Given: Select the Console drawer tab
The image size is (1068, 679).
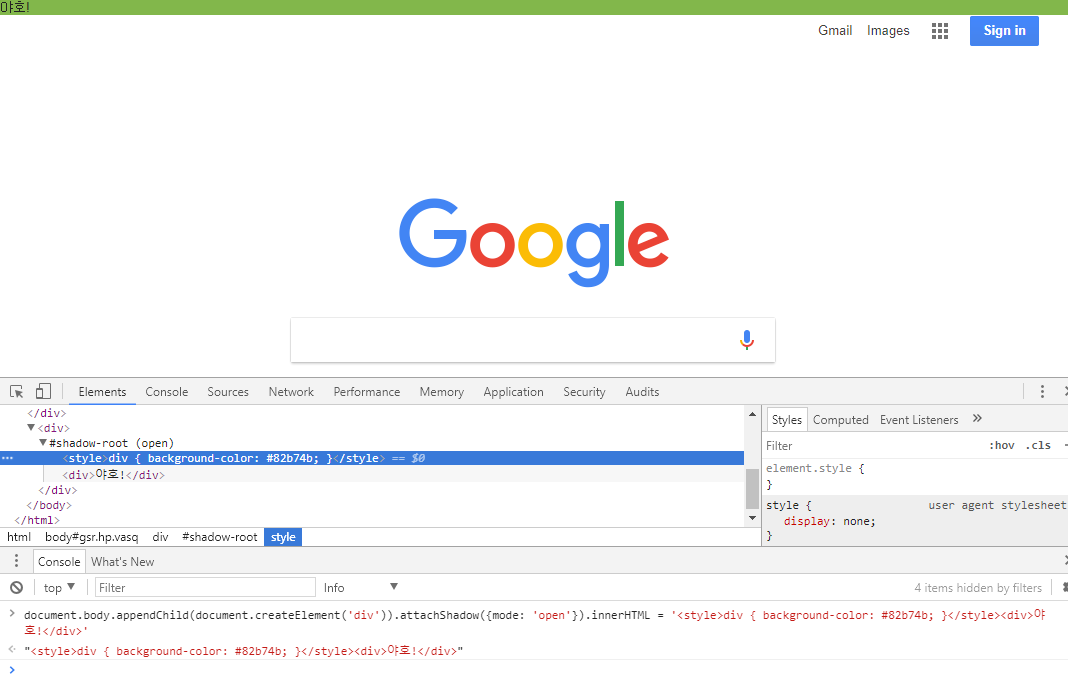Looking at the screenshot, I should click(x=59, y=561).
